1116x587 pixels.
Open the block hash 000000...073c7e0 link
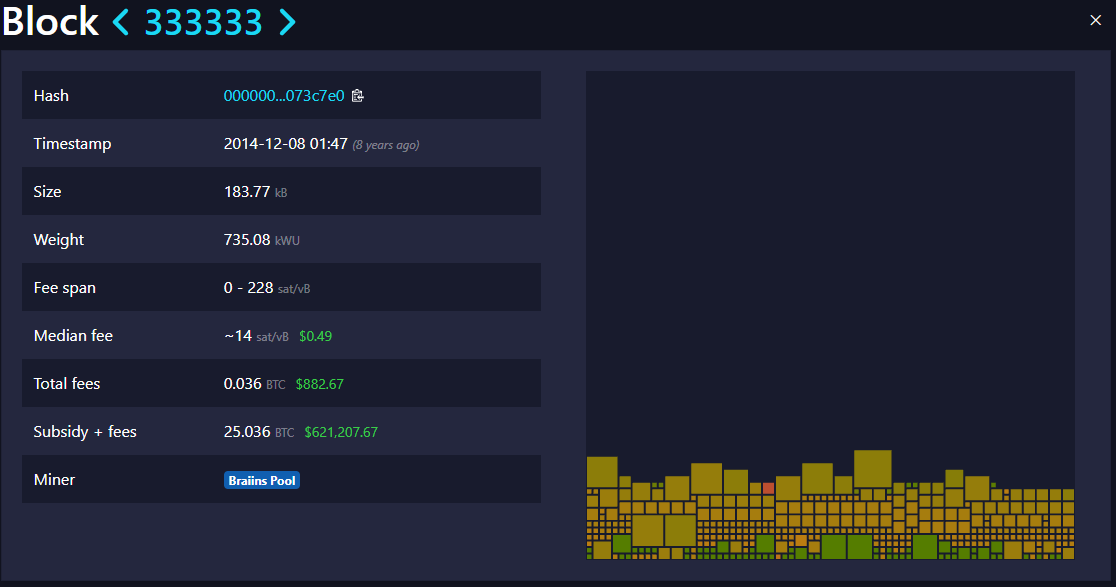click(x=283, y=96)
